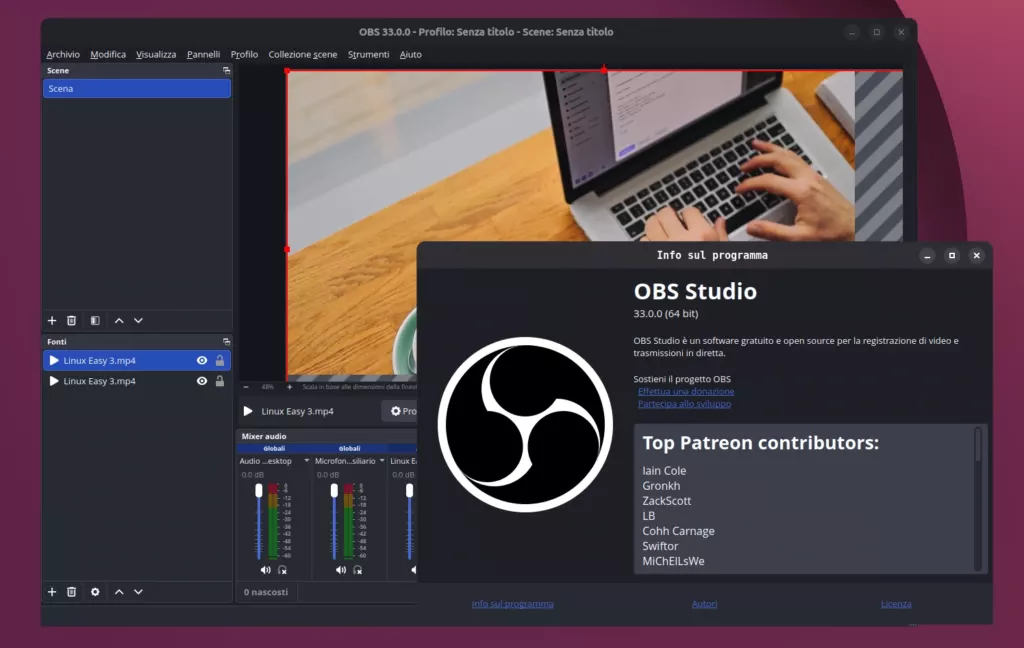This screenshot has width=1024, height=648.
Task: Lock the highlighted Linux Easy 3.mp4 source
Action: point(220,361)
